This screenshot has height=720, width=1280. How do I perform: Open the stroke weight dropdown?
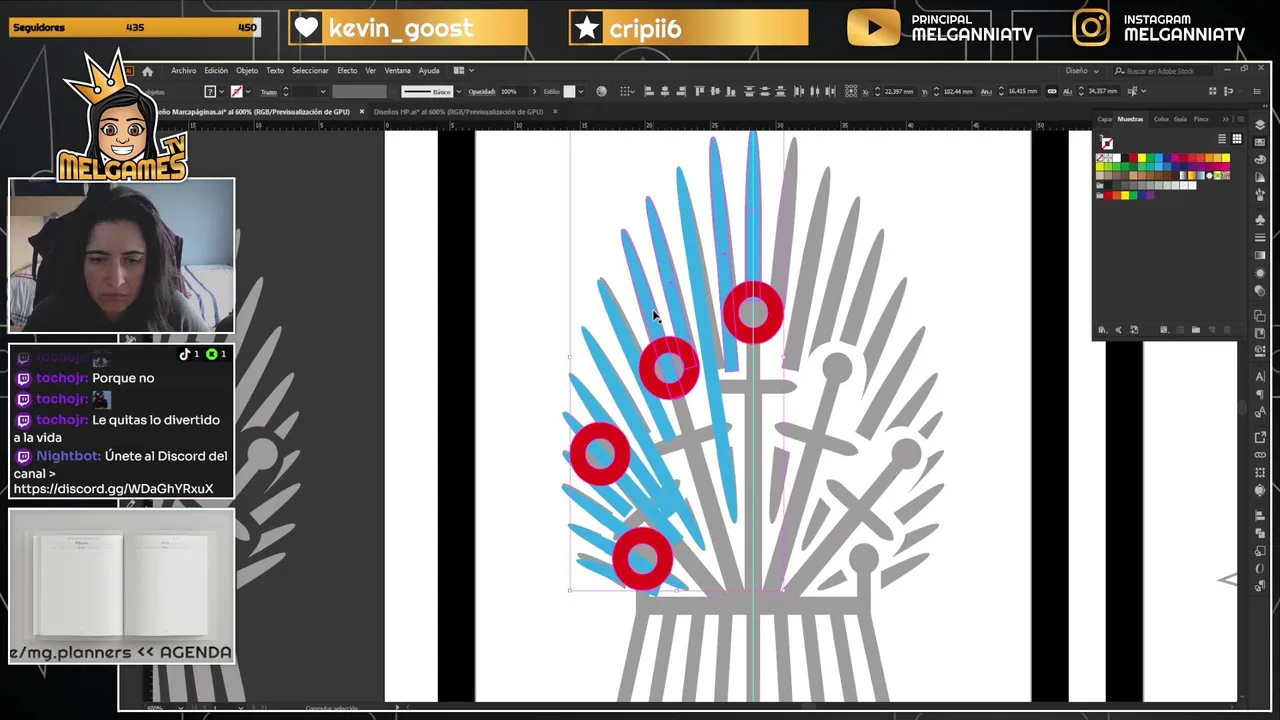pos(323,92)
